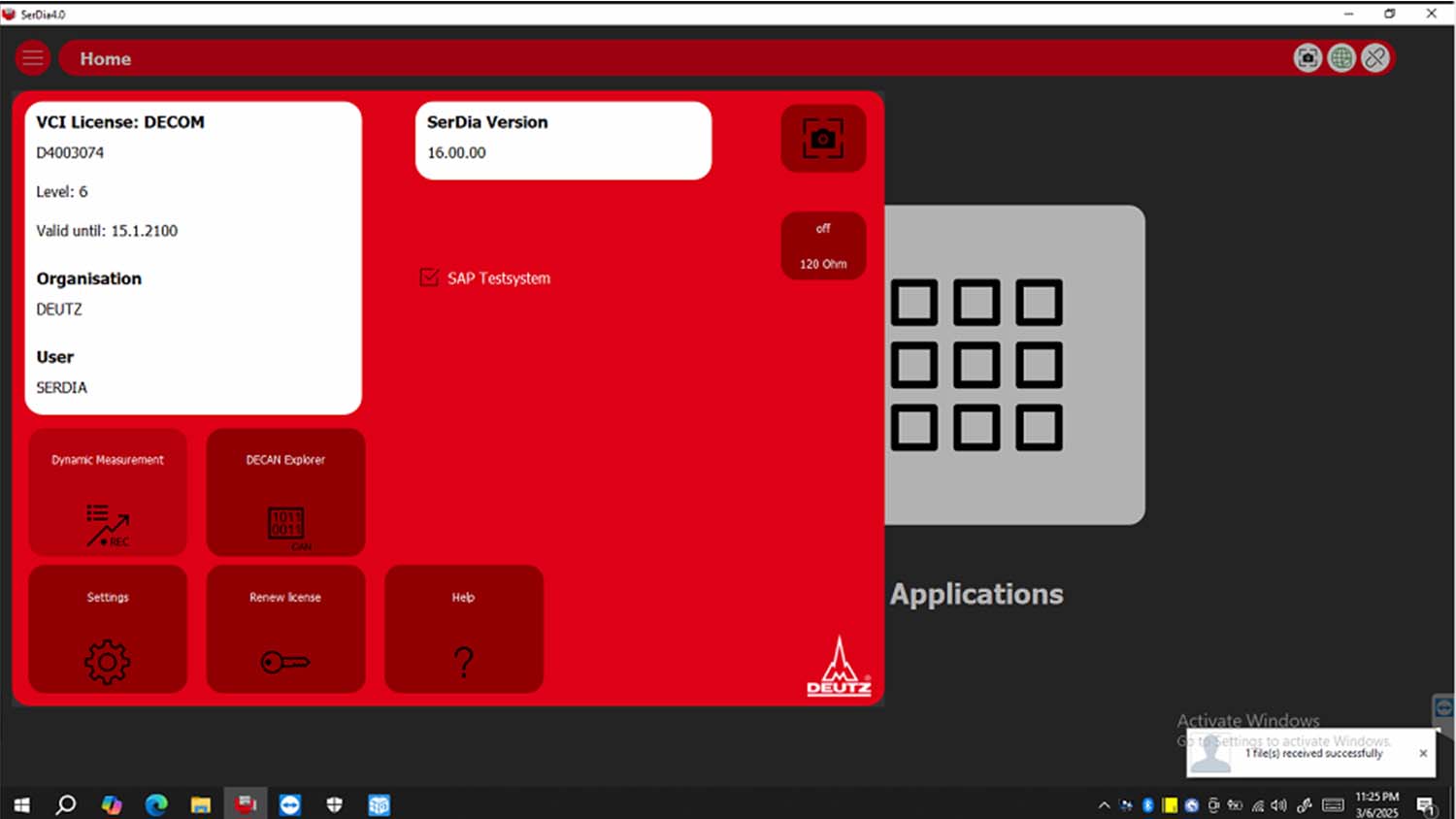
Task: Click the disconnected link icon in header
Action: 1375,58
